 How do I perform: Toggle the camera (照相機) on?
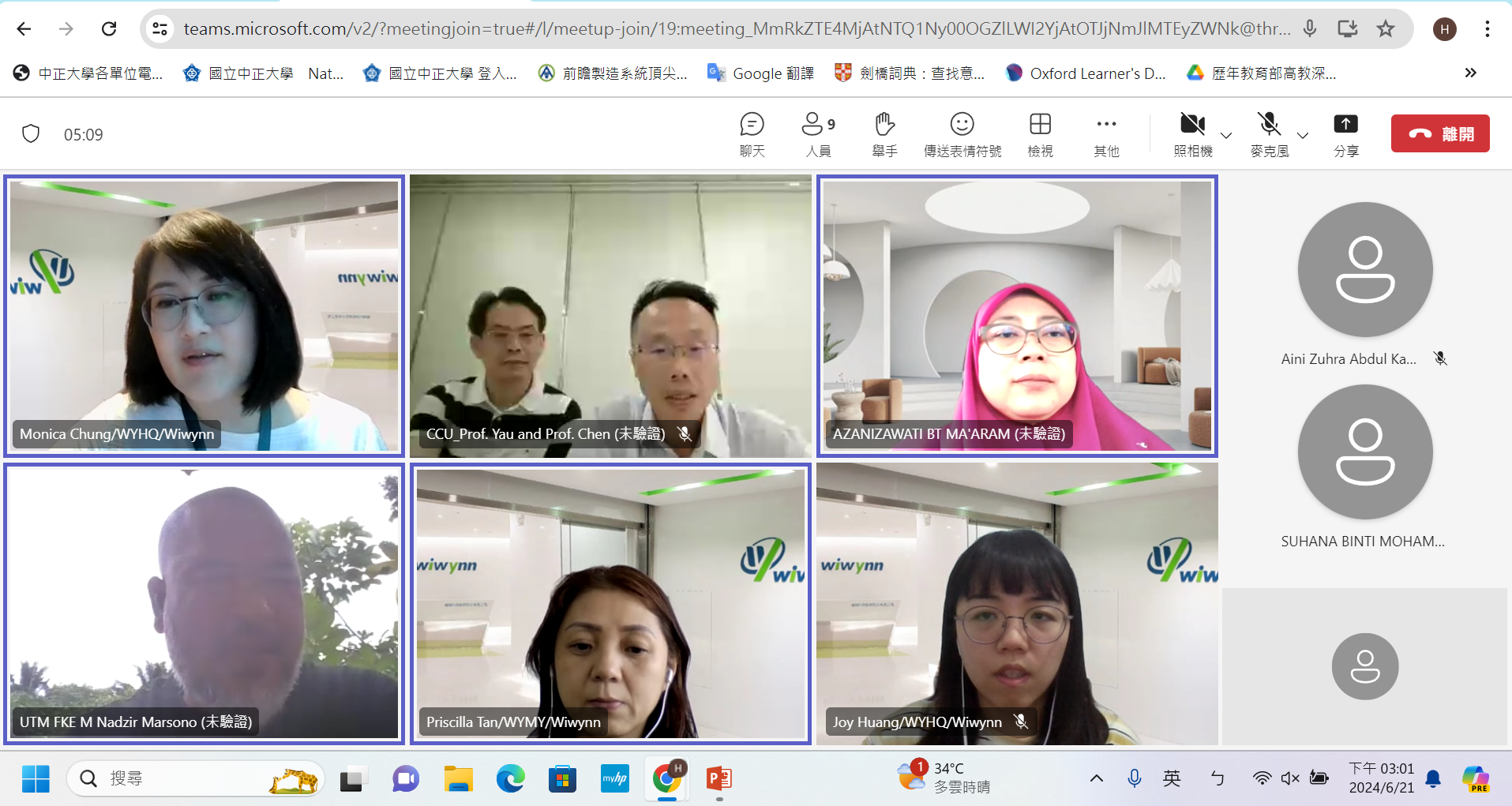pos(1191,133)
